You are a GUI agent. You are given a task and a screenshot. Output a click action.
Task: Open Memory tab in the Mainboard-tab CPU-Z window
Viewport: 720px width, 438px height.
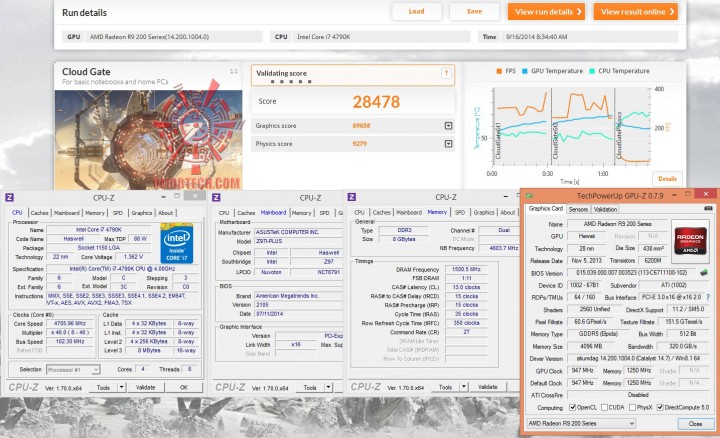(301, 213)
